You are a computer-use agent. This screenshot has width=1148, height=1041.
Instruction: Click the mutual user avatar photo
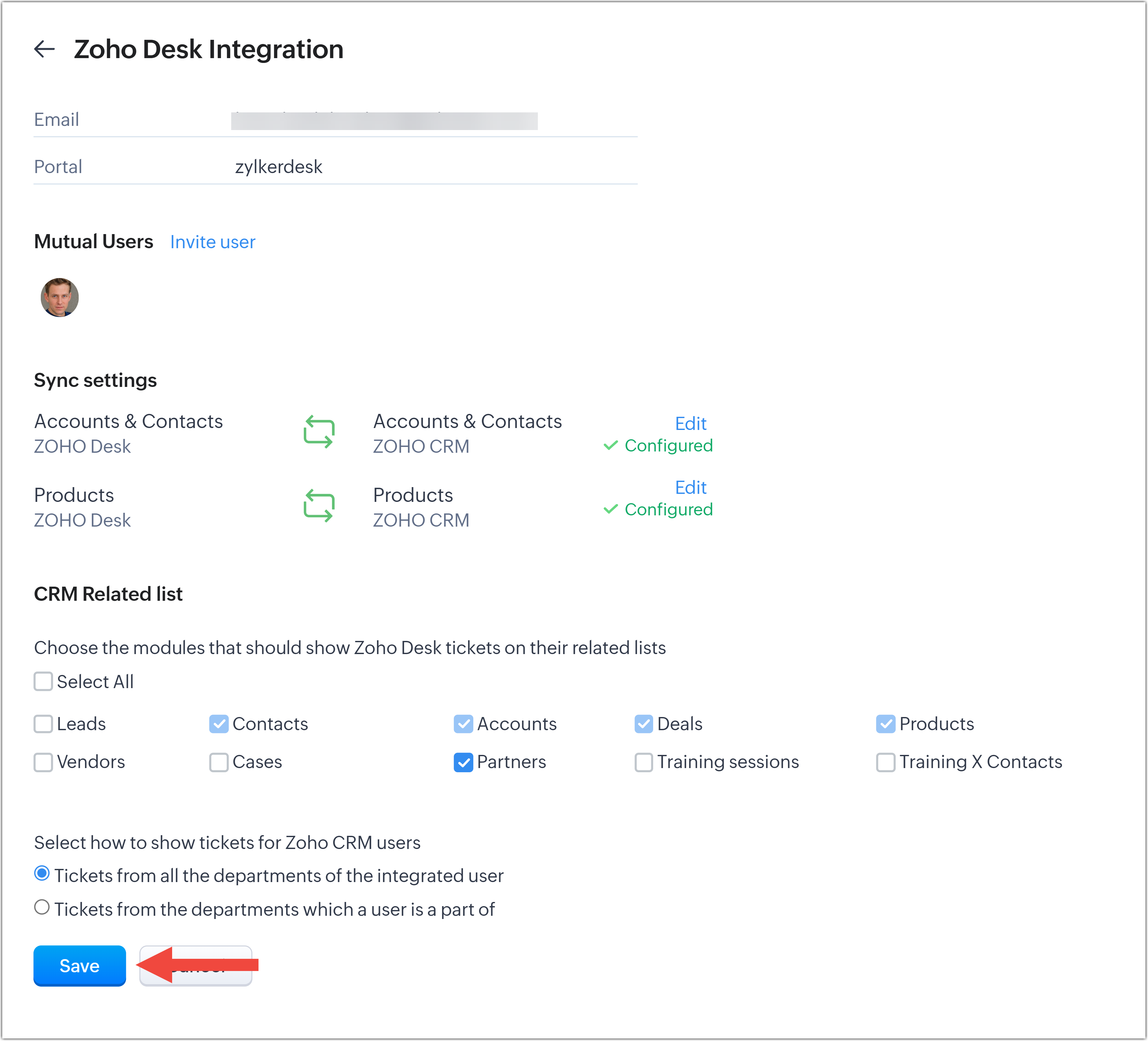pyautogui.click(x=59, y=297)
